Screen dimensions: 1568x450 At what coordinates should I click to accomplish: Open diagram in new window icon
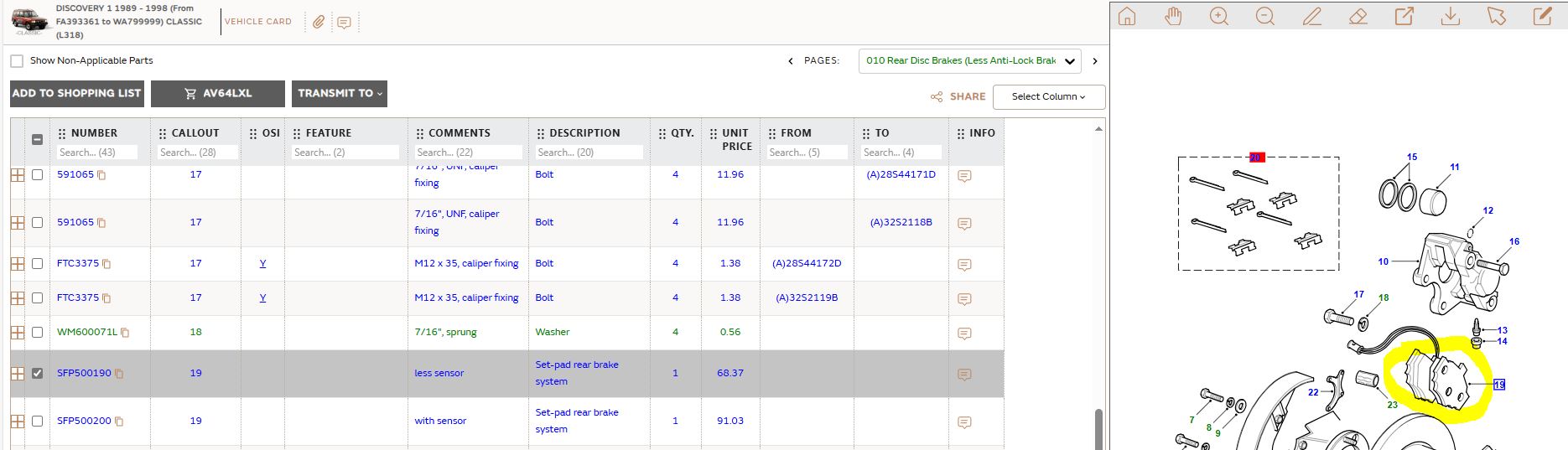point(1404,17)
